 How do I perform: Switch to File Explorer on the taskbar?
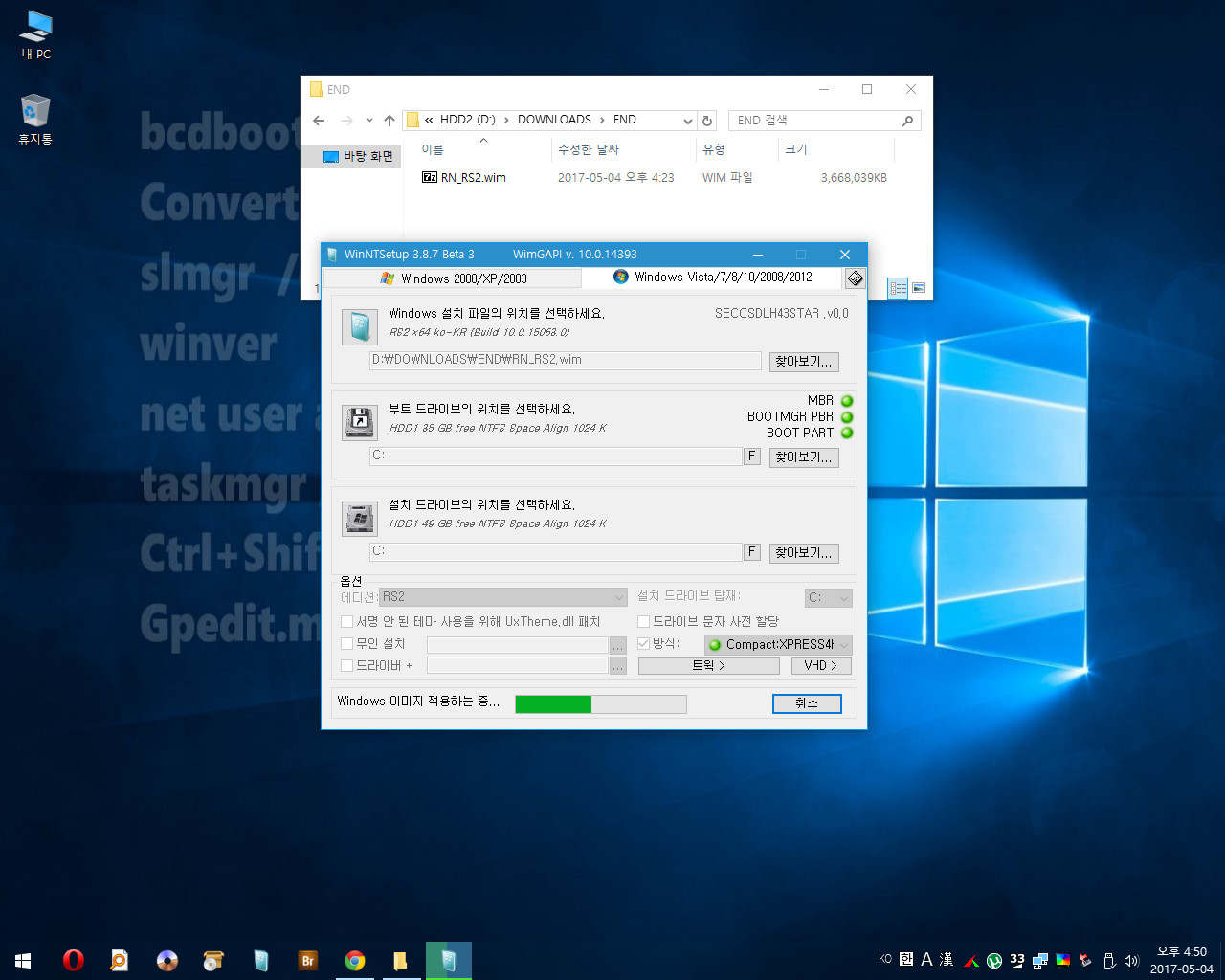pyautogui.click(x=401, y=960)
